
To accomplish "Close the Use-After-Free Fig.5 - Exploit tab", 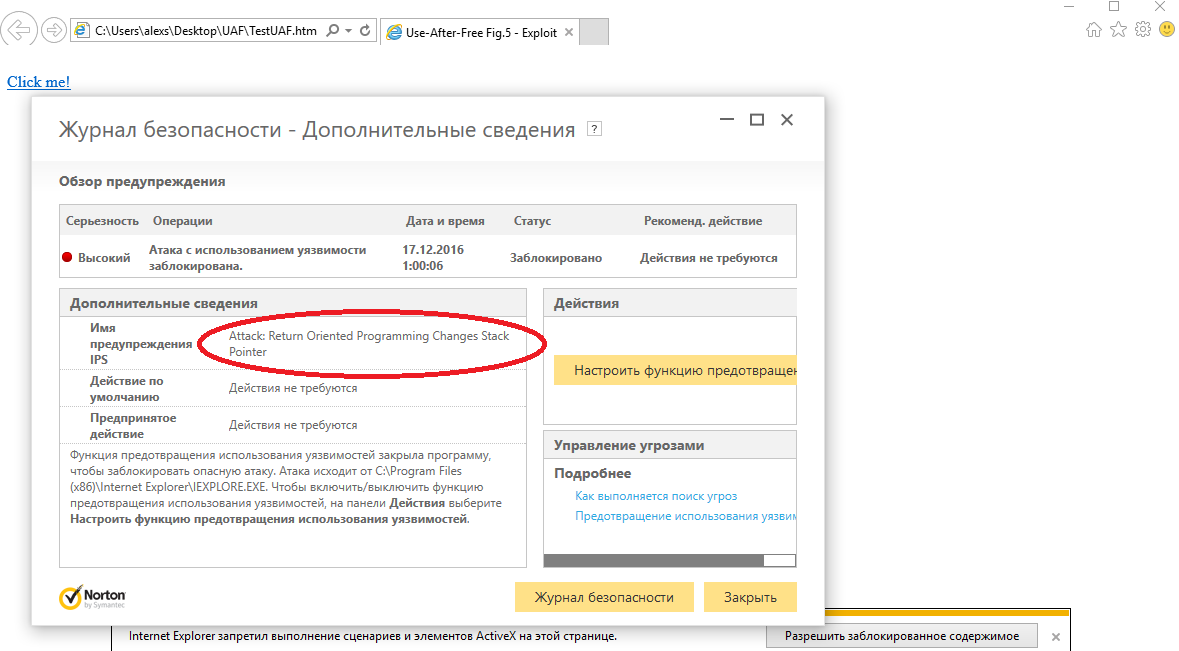I will coord(569,32).
